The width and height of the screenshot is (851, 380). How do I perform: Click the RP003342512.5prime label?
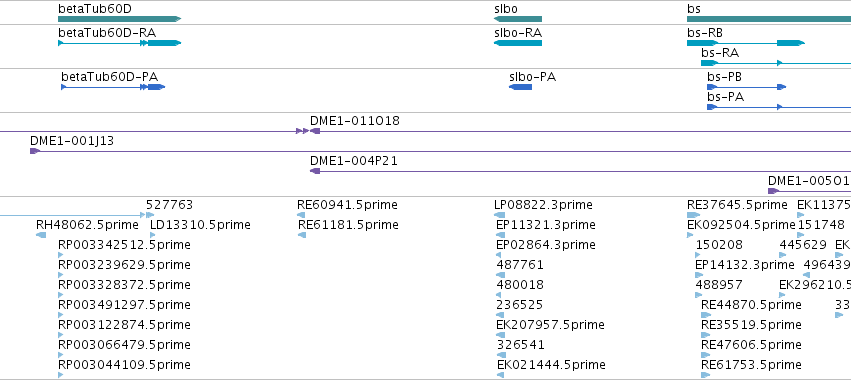124,245
